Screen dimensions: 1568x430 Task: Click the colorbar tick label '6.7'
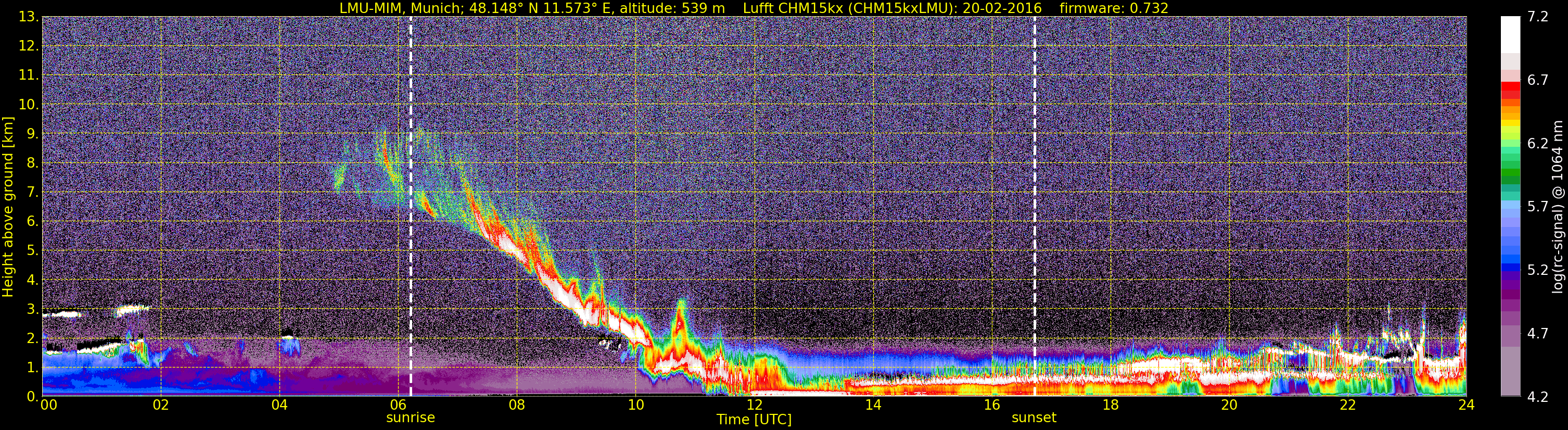(1538, 80)
